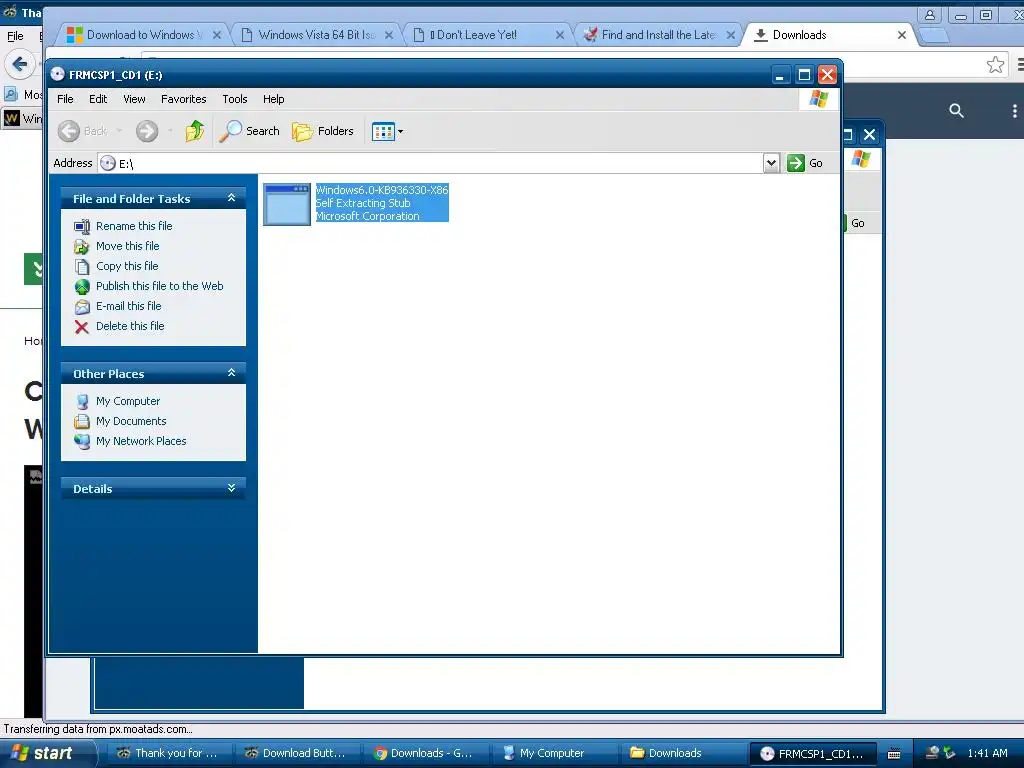Collapse the Other Places panel
Image resolution: width=1024 pixels, height=768 pixels.
[x=231, y=373]
